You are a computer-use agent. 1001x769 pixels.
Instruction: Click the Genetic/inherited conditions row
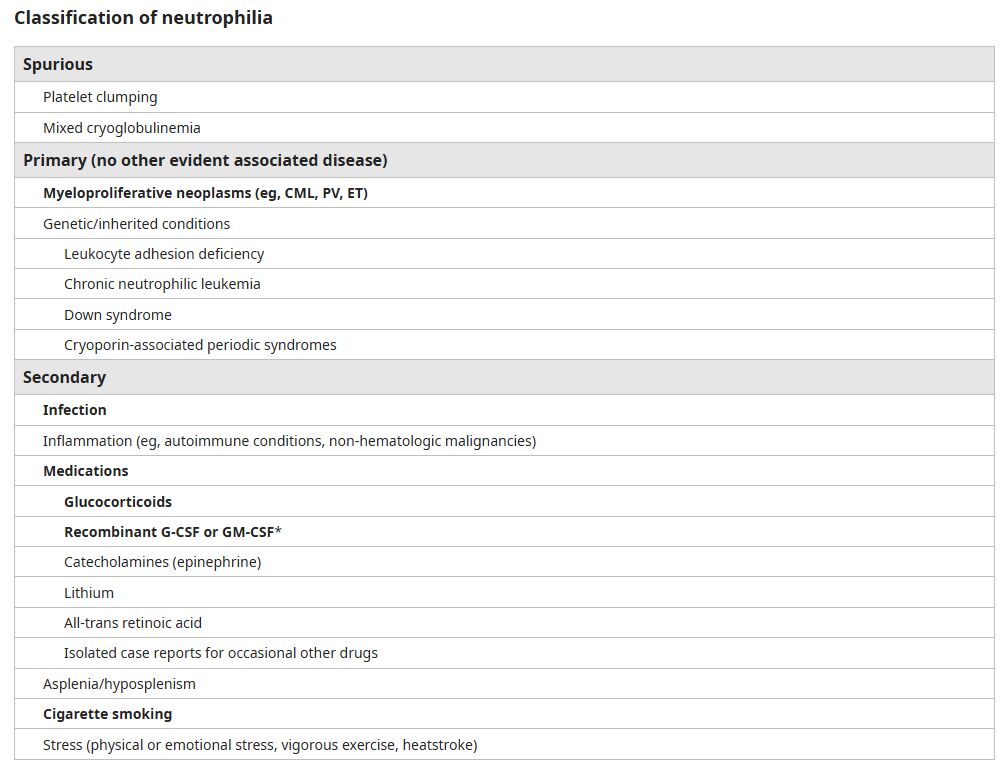click(136, 224)
